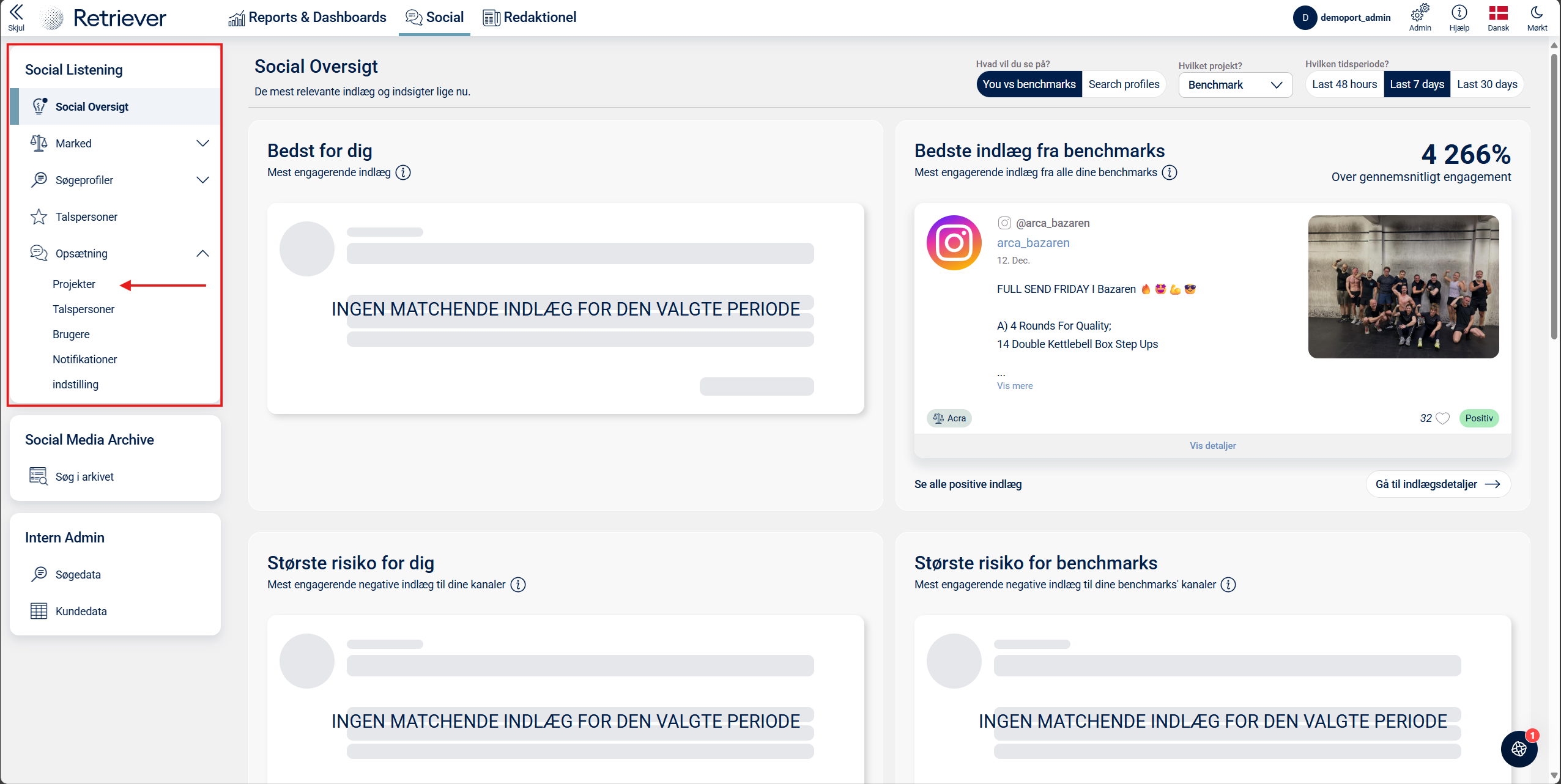Click Gå til indlægsdetaljer button
Screen dimensions: 1561x784
pos(1437,484)
